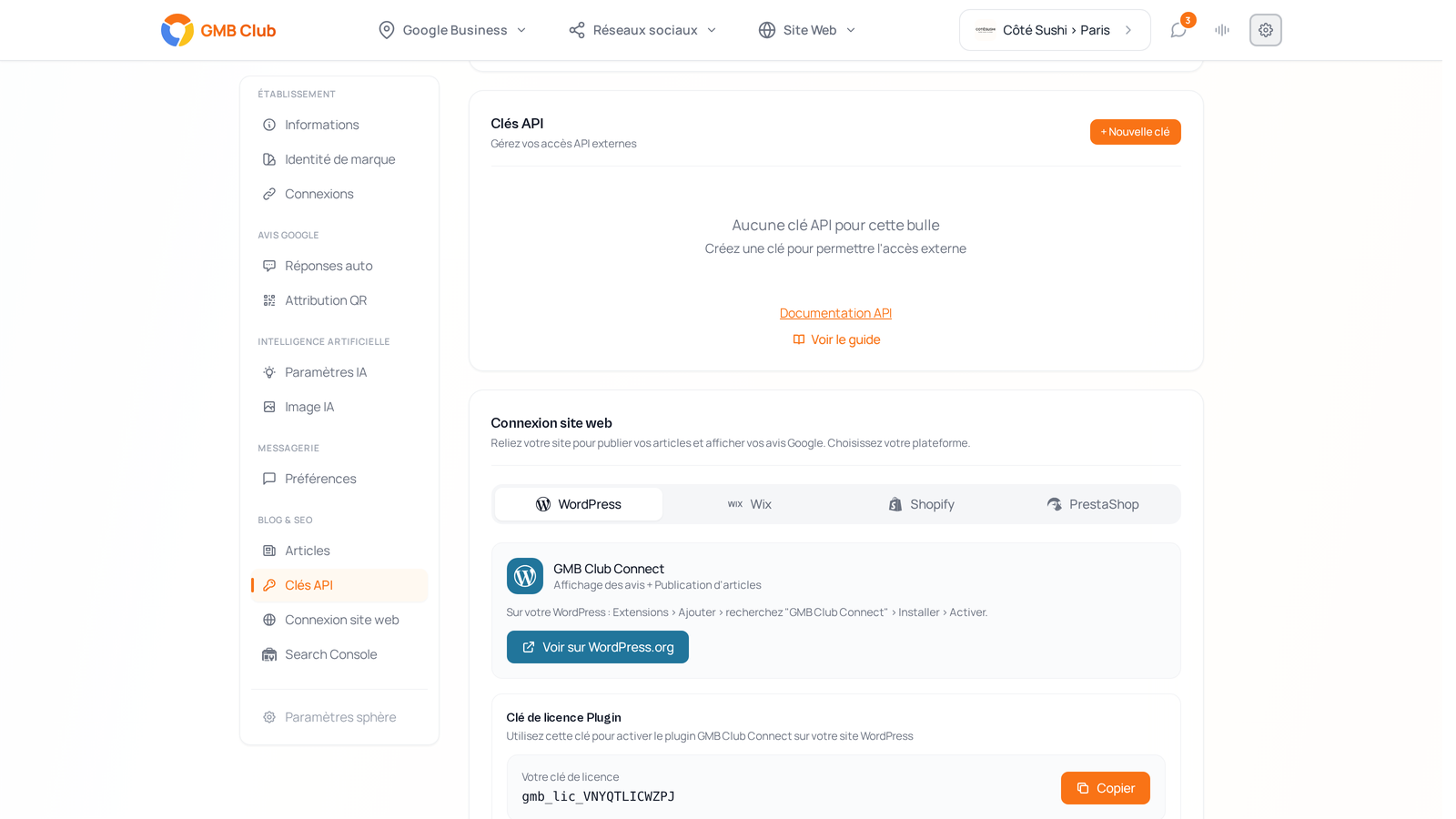Click the Paramètres sphère gear icon
Image resolution: width=1456 pixels, height=819 pixels.
(x=269, y=717)
